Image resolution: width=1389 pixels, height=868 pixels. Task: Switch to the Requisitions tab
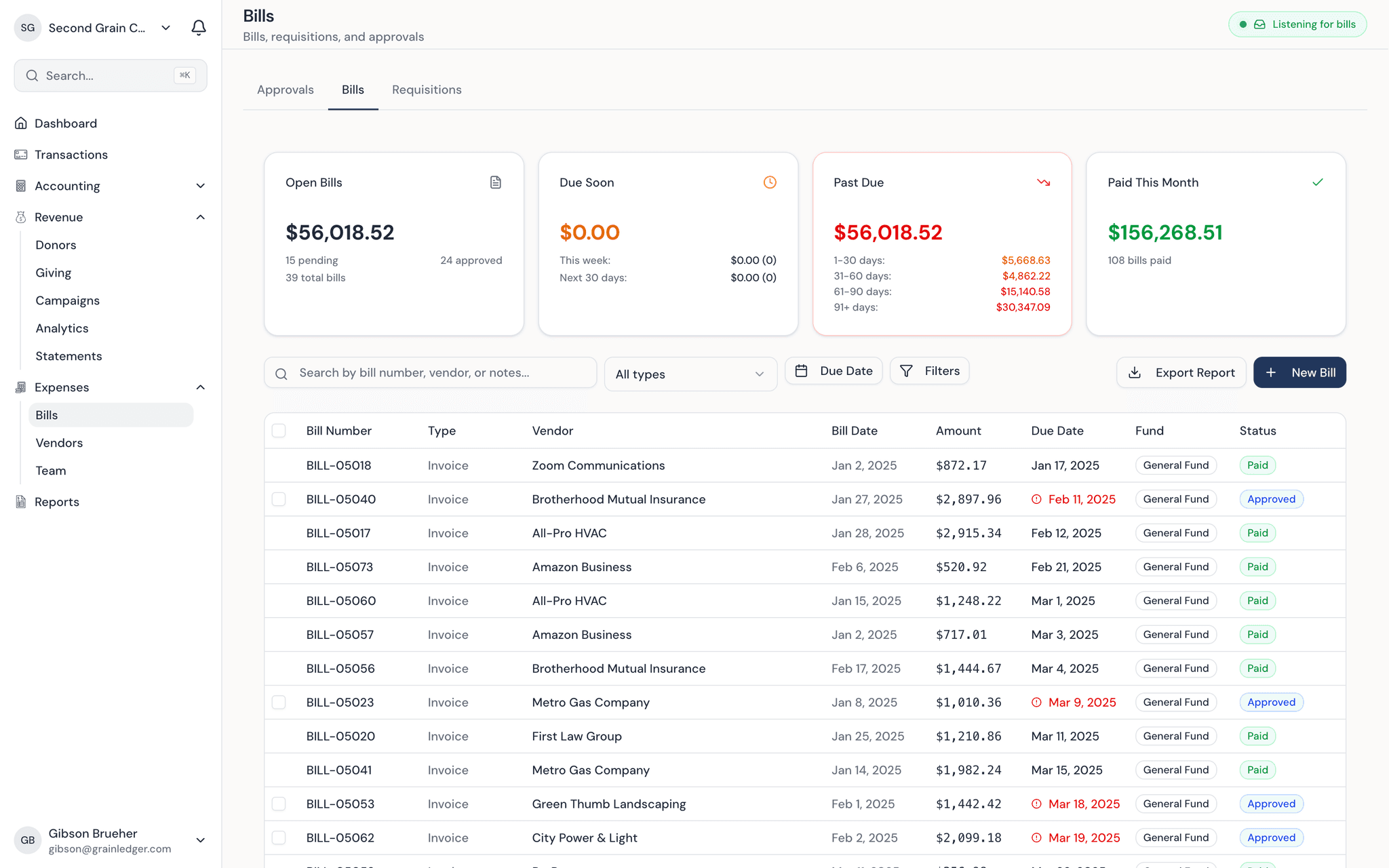point(427,90)
